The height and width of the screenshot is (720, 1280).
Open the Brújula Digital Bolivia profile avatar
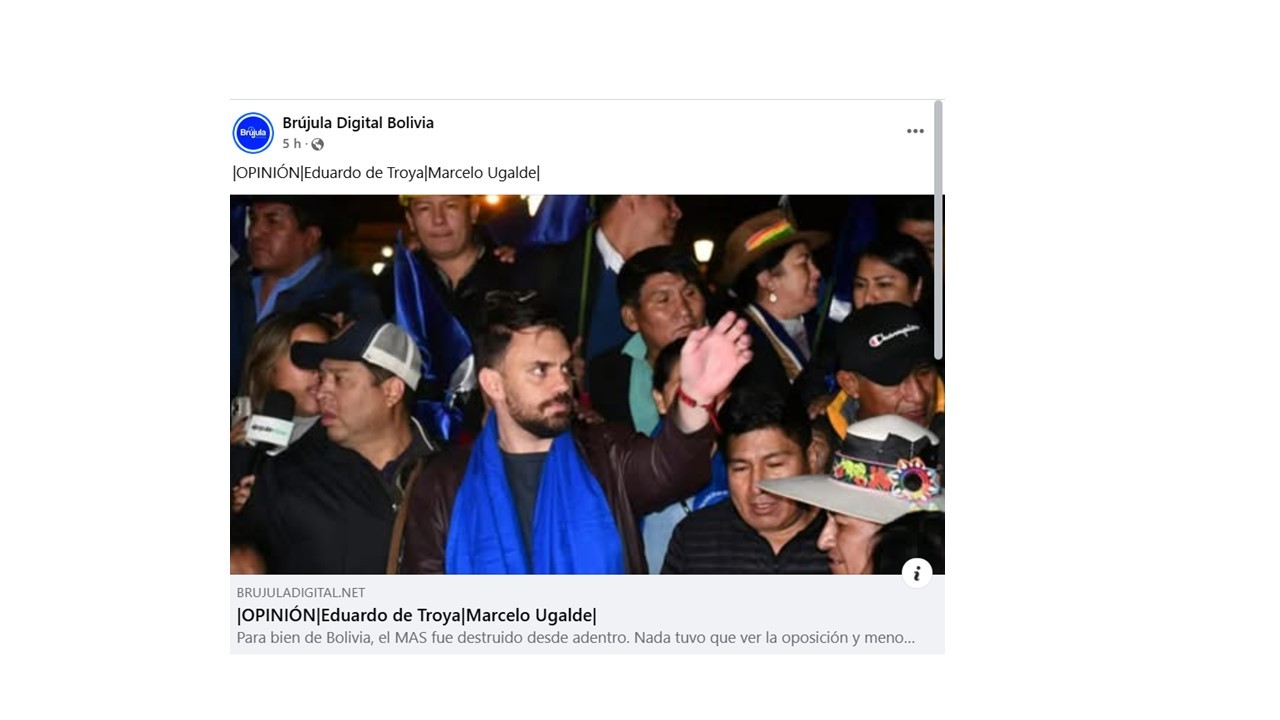click(253, 133)
